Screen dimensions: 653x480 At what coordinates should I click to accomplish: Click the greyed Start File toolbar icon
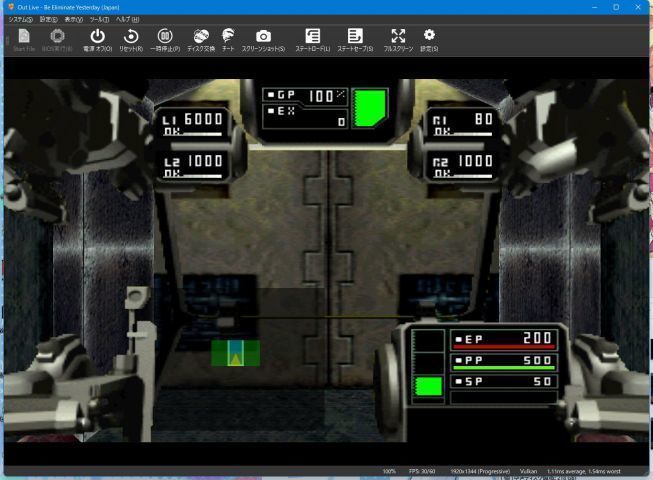[24, 40]
